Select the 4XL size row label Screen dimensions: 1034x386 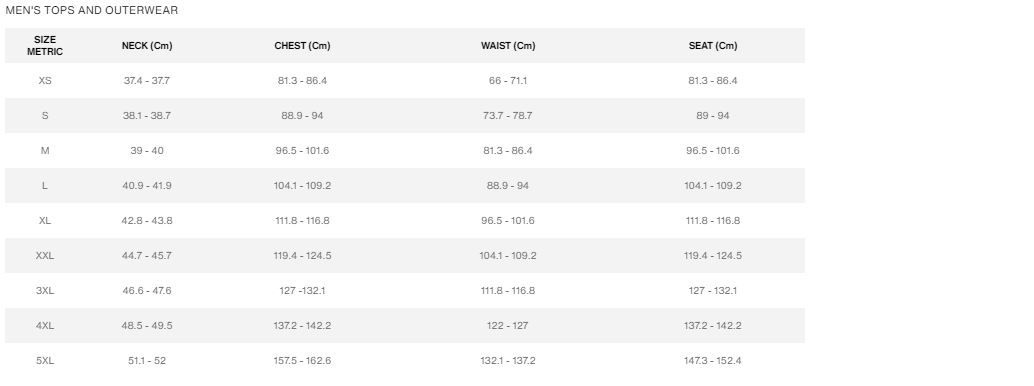(45, 325)
